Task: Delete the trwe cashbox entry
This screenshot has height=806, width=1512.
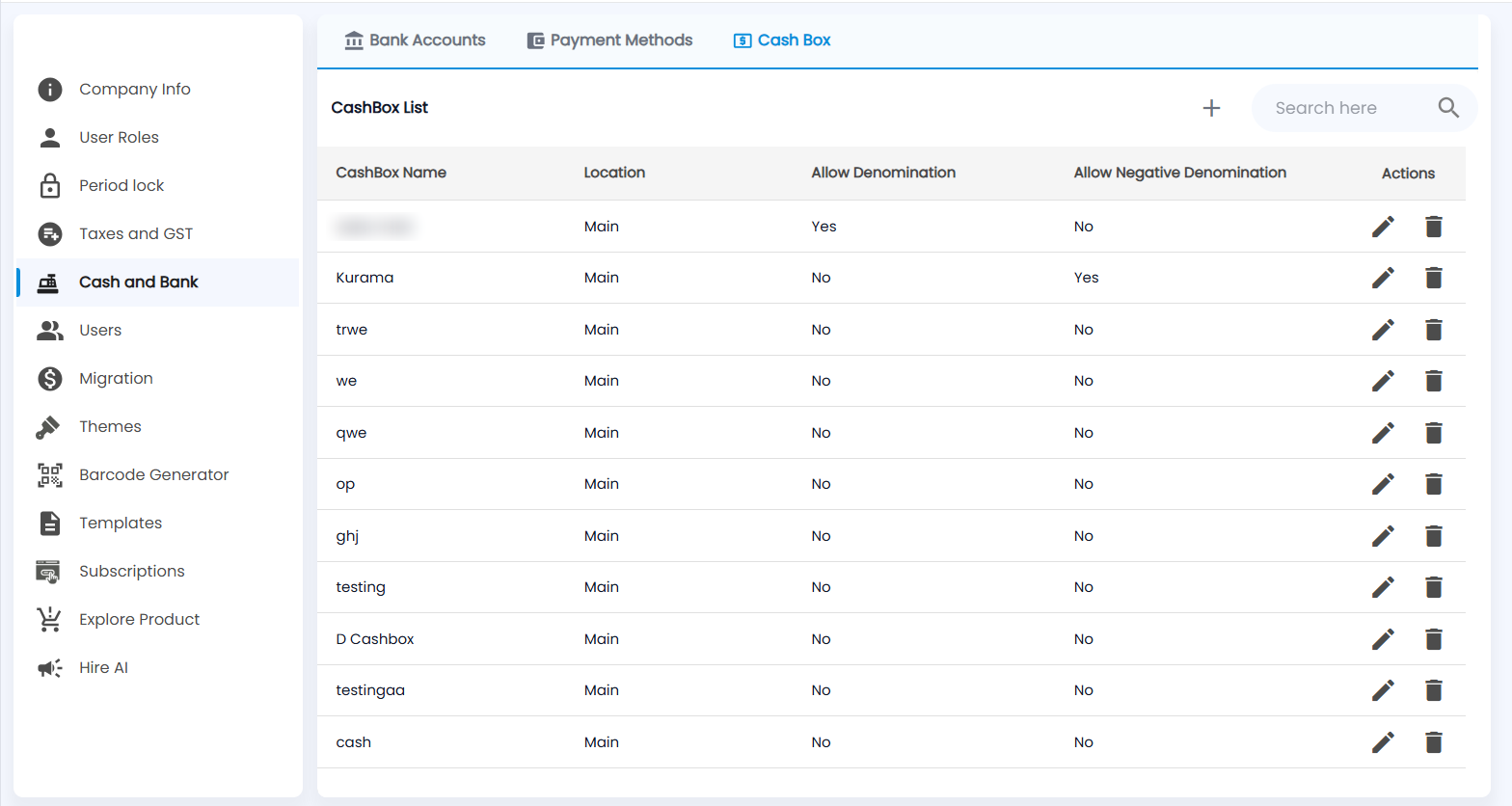Action: (x=1434, y=330)
